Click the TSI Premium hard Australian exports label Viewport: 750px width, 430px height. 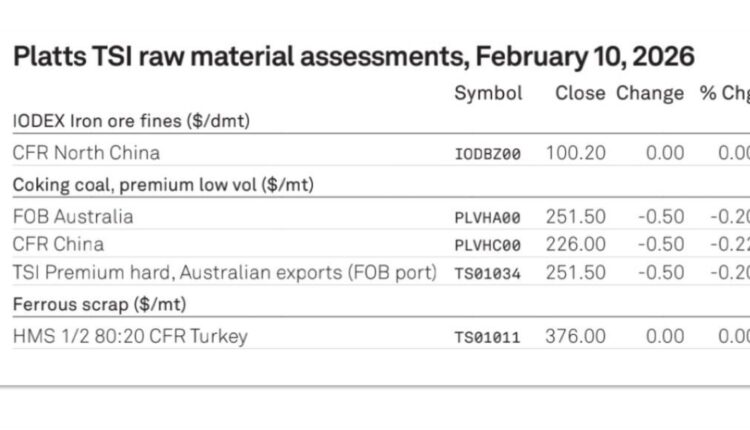(x=225, y=272)
